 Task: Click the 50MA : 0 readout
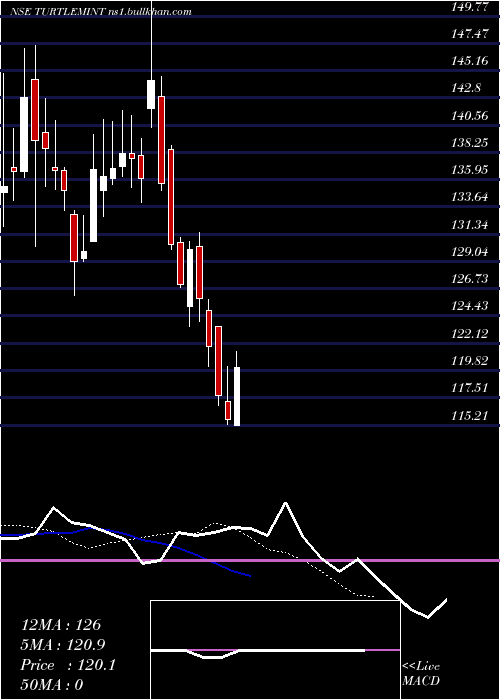52,685
